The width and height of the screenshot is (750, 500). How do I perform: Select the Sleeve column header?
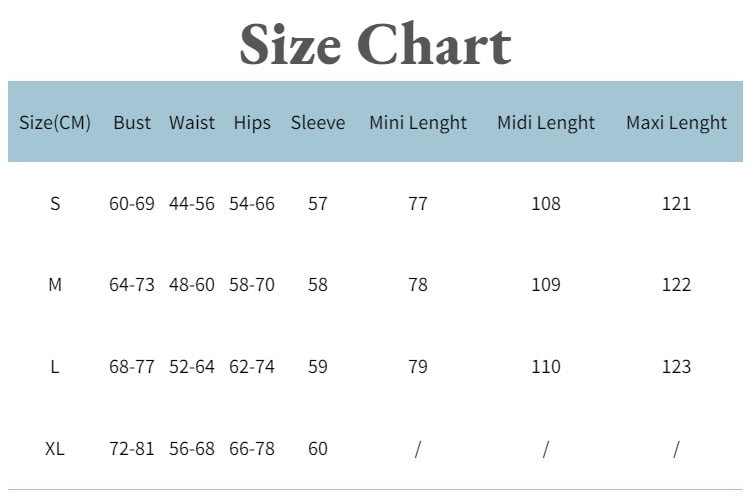tap(318, 123)
